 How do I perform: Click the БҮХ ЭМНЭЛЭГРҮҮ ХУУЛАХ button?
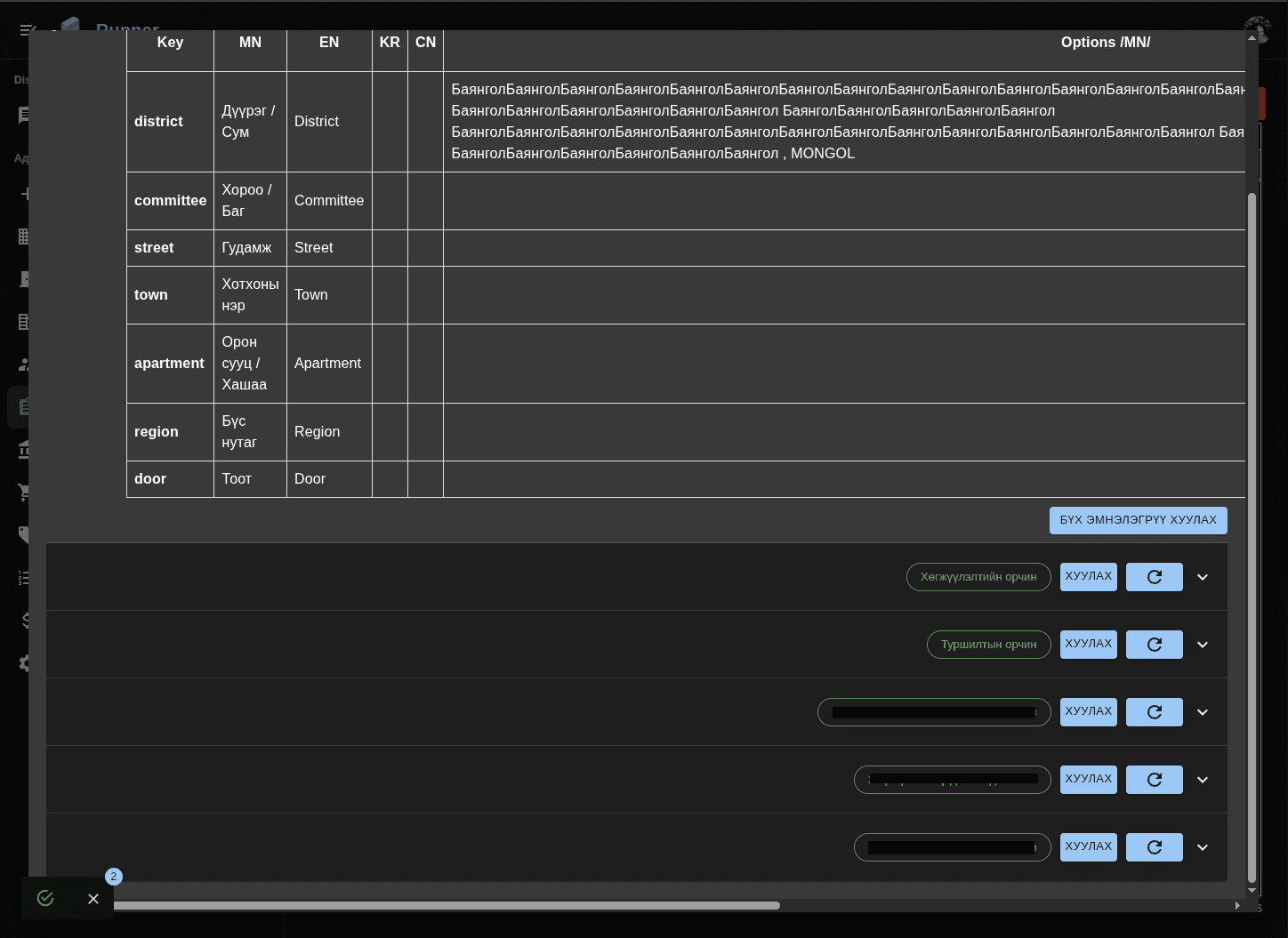coord(1138,520)
